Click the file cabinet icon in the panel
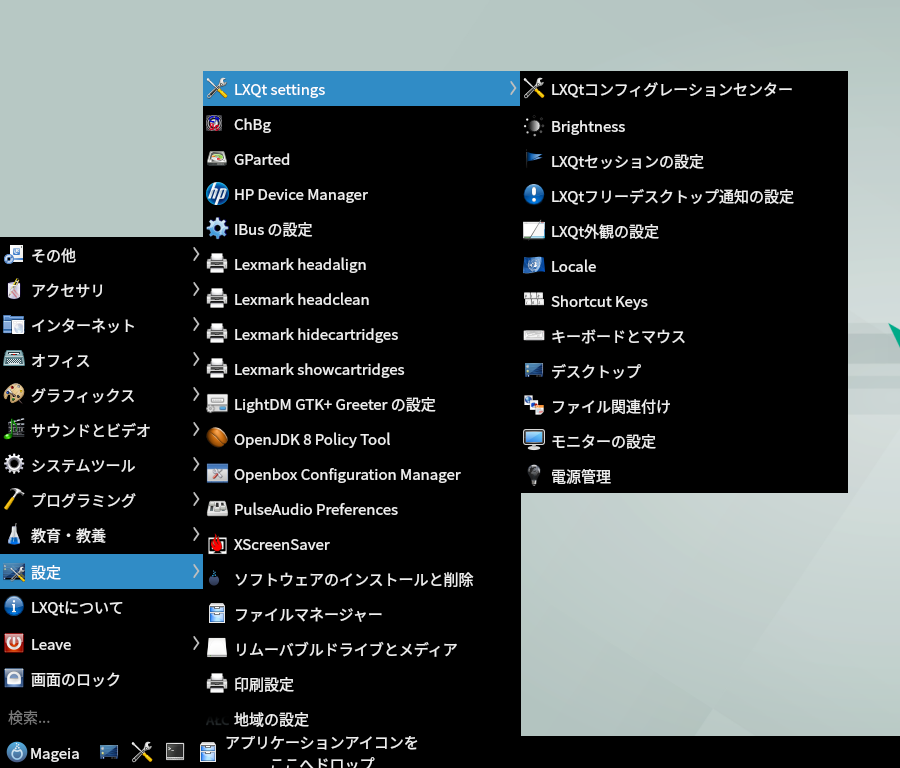Image resolution: width=900 pixels, height=768 pixels. click(208, 752)
